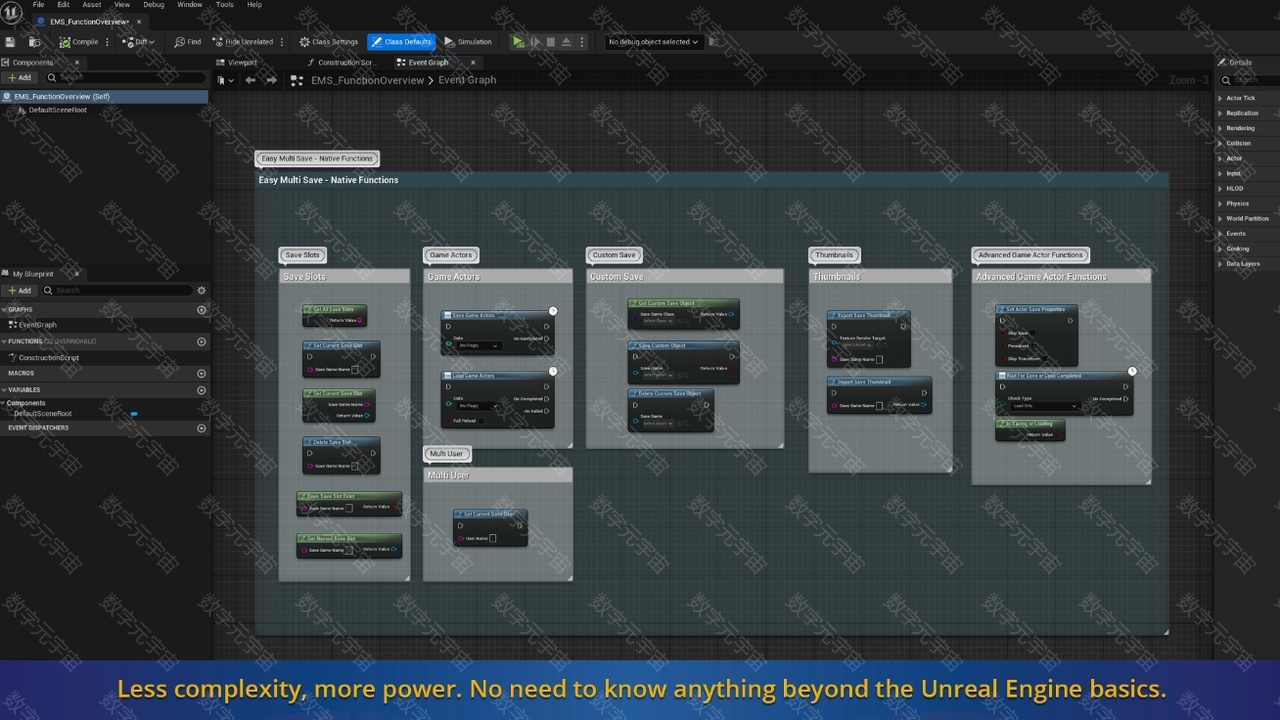Click the Eject icon in toolbar

[566, 42]
